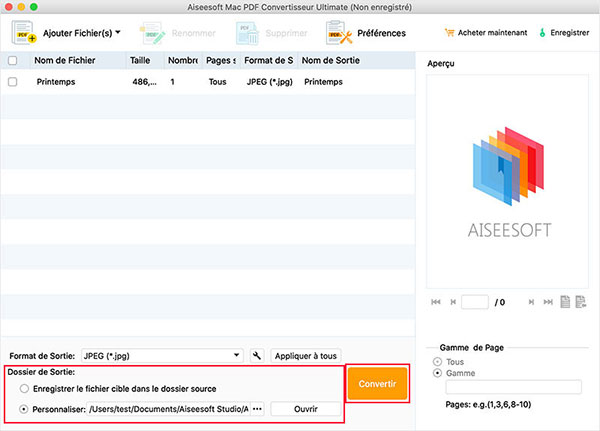
Task: Click the page number input field
Action: 475,302
